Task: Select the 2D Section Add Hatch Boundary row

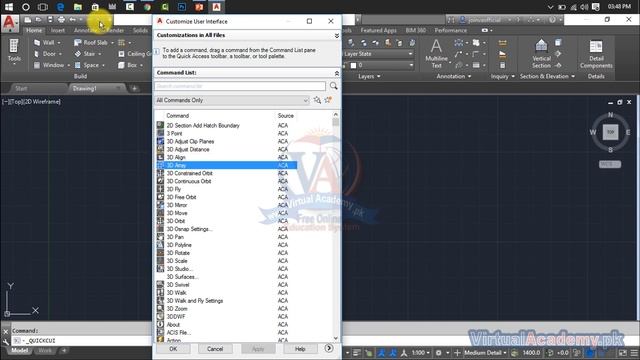Action: click(227, 125)
